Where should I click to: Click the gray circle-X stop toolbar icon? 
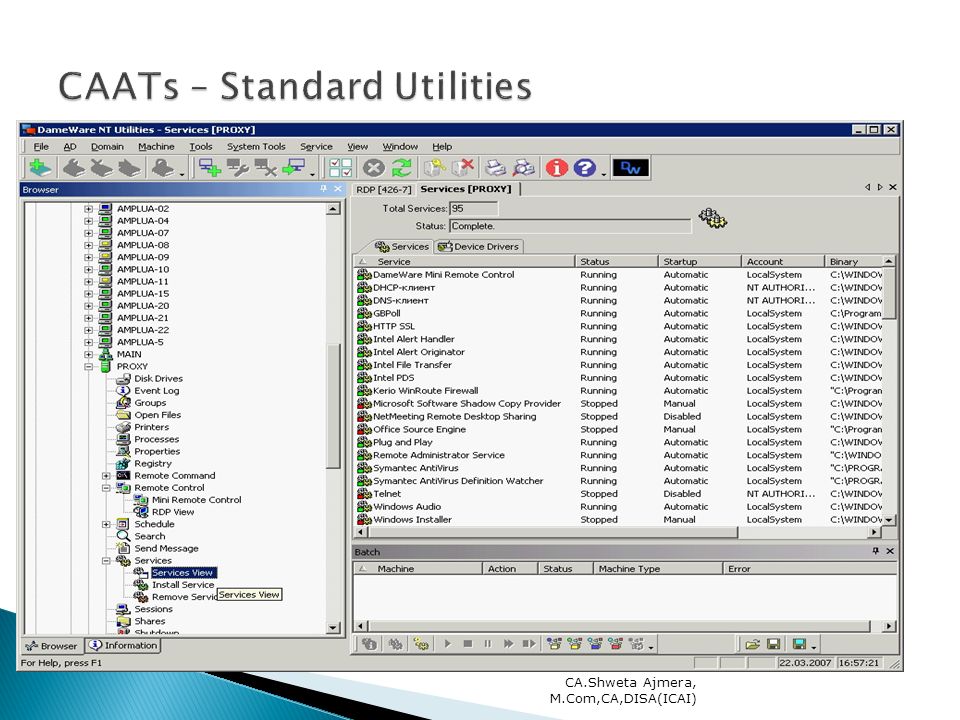373,168
